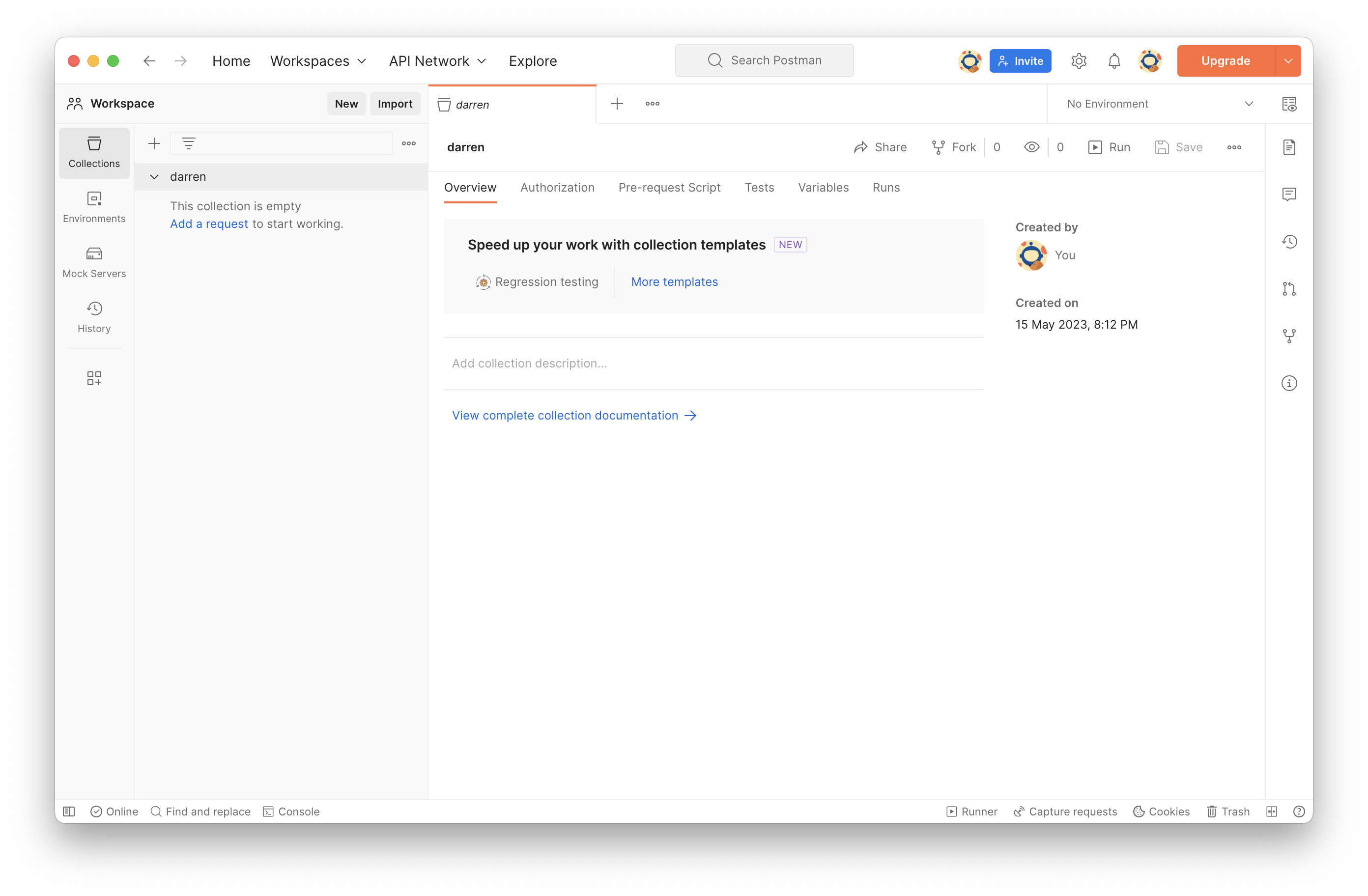Screen dimensions: 1368x896
Task: Click the Import button
Action: [394, 104]
